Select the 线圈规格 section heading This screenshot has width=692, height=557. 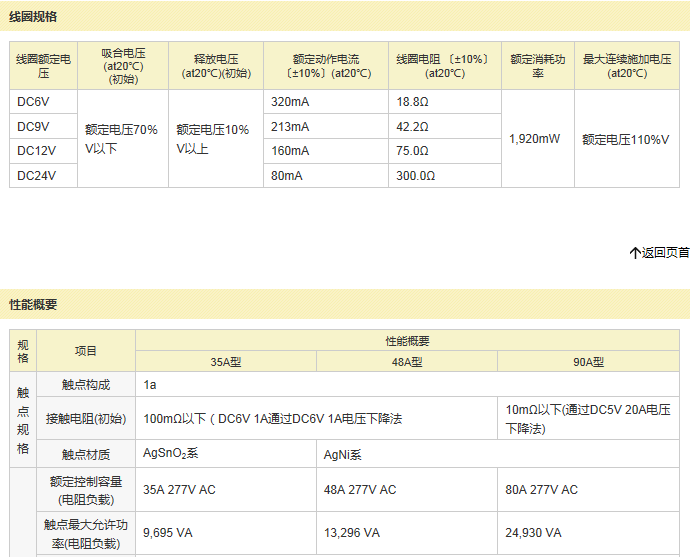click(x=33, y=16)
